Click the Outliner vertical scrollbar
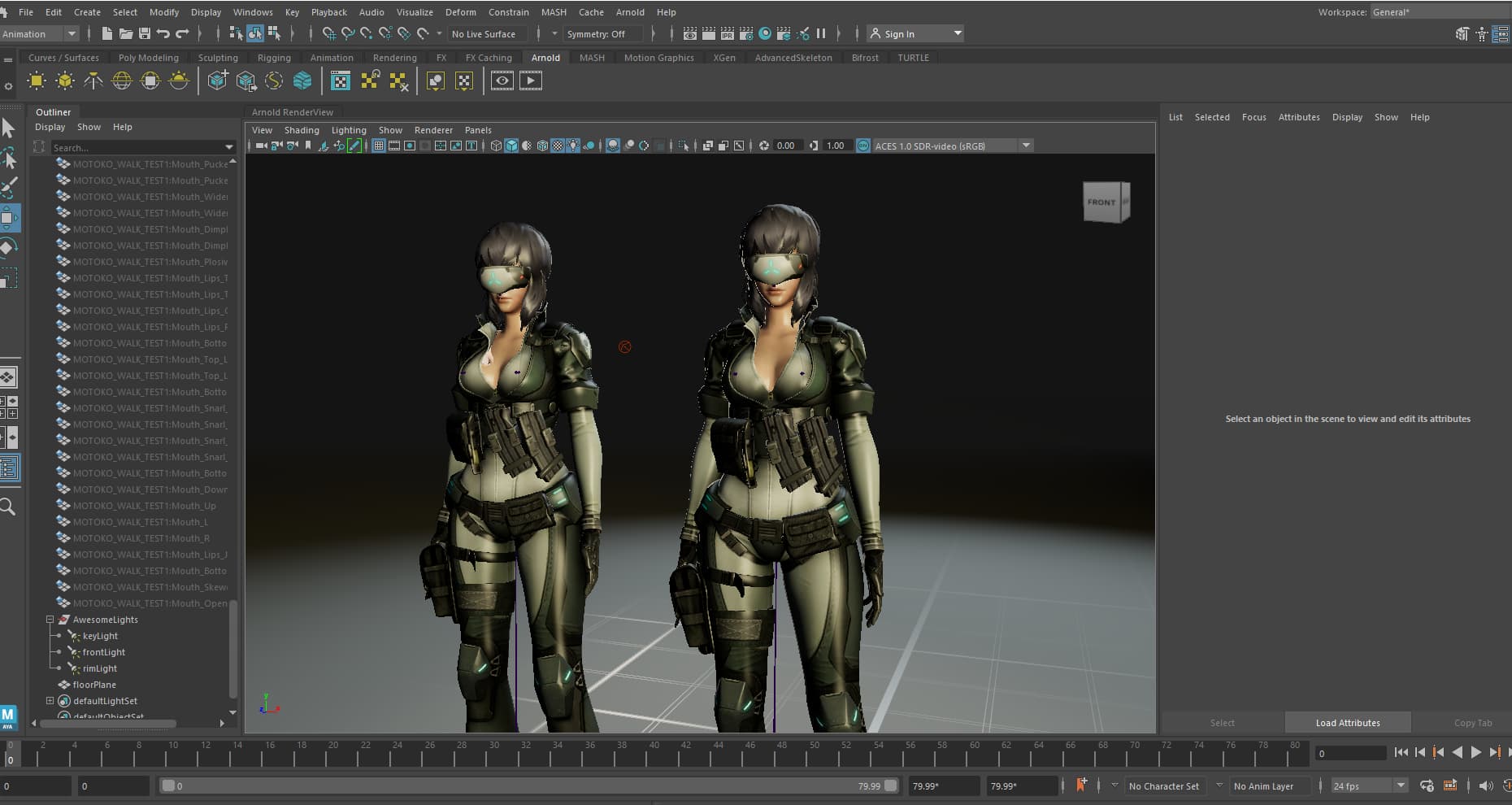1512x805 pixels. [233, 649]
